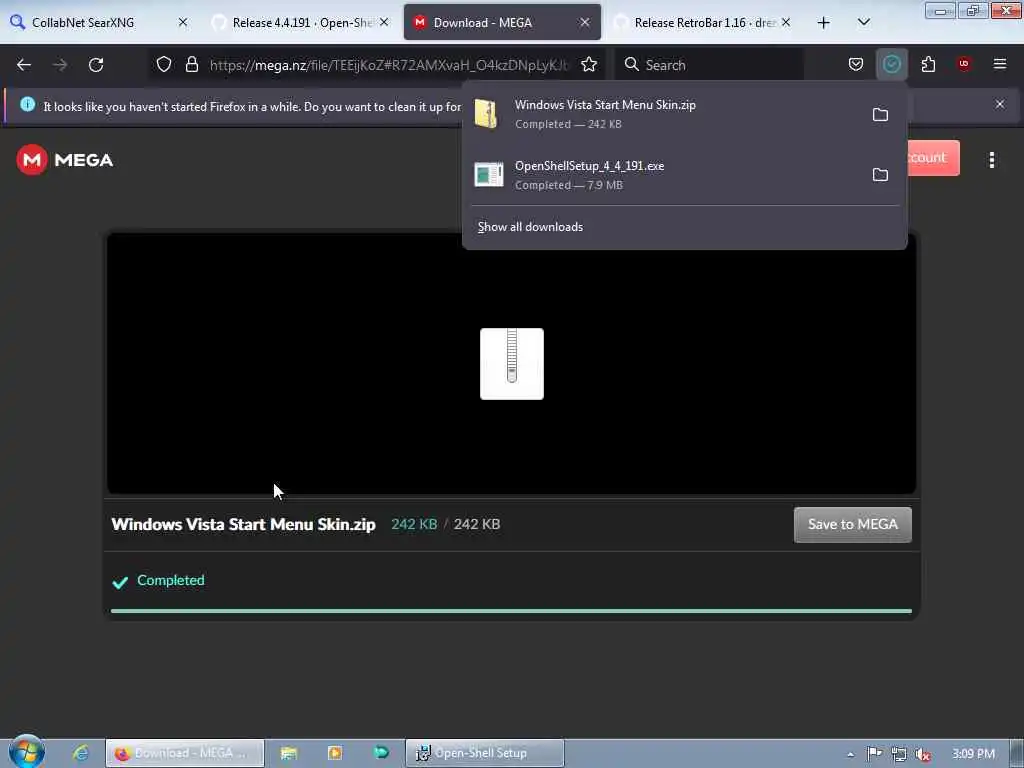Click the uBlock Origin extension icon
This screenshot has width=1024, height=768.
pyautogui.click(x=964, y=64)
